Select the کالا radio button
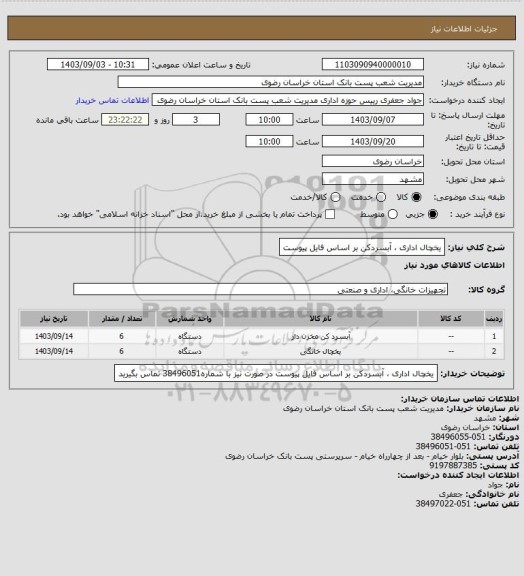Viewport: 524px width, 576px height. tap(416, 197)
